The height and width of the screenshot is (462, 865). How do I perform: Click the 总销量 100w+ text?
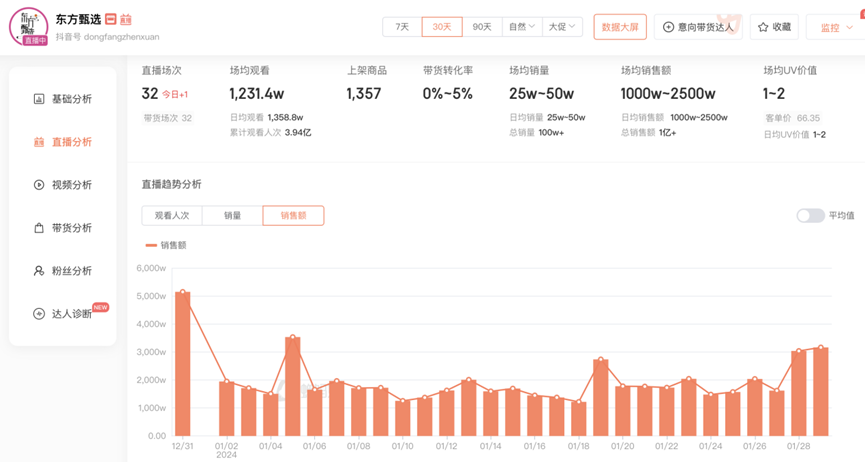click(537, 132)
